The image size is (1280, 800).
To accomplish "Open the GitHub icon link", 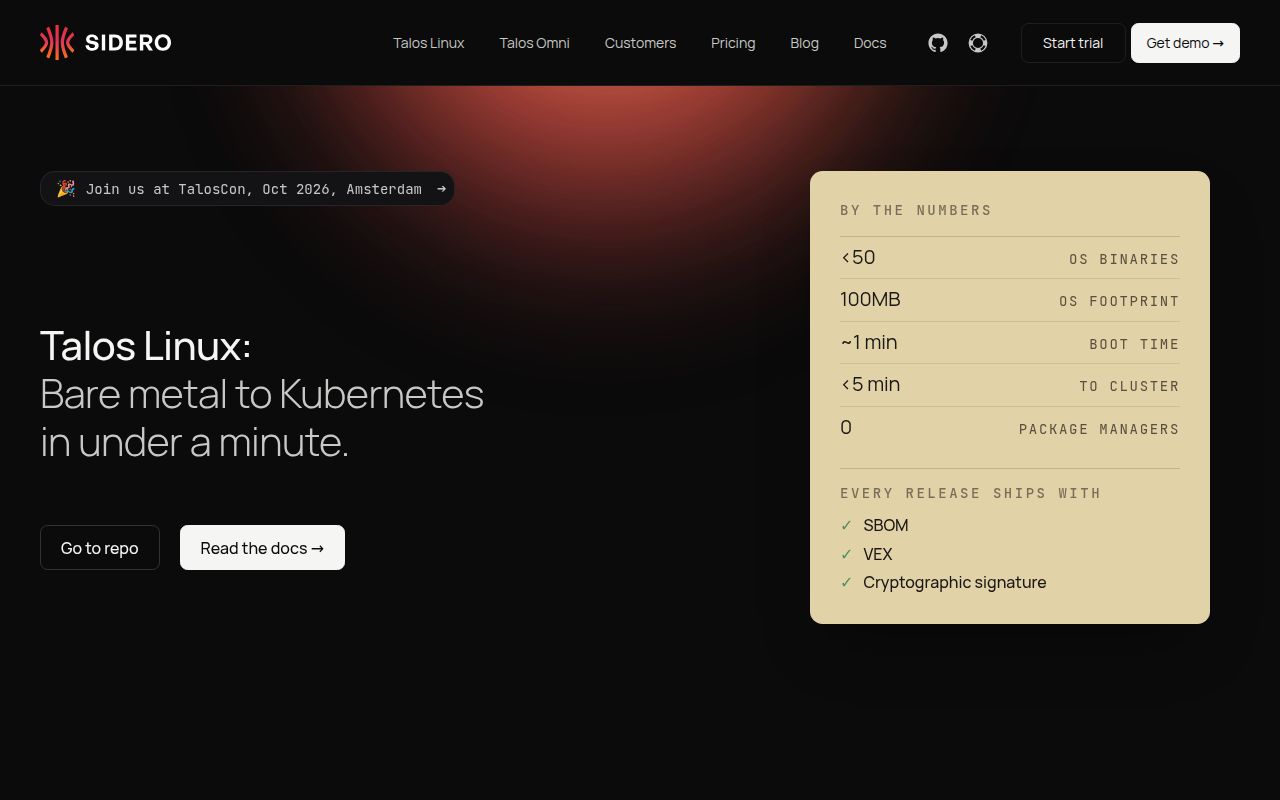I will [x=938, y=43].
